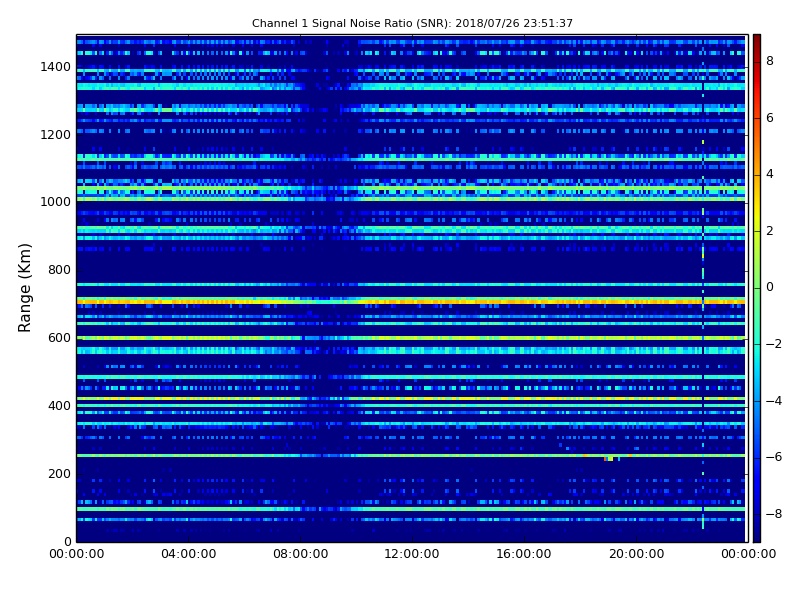Viewport: 800px width, 600px height.
Task: Click the colorbar label −6
Action: tap(774, 457)
